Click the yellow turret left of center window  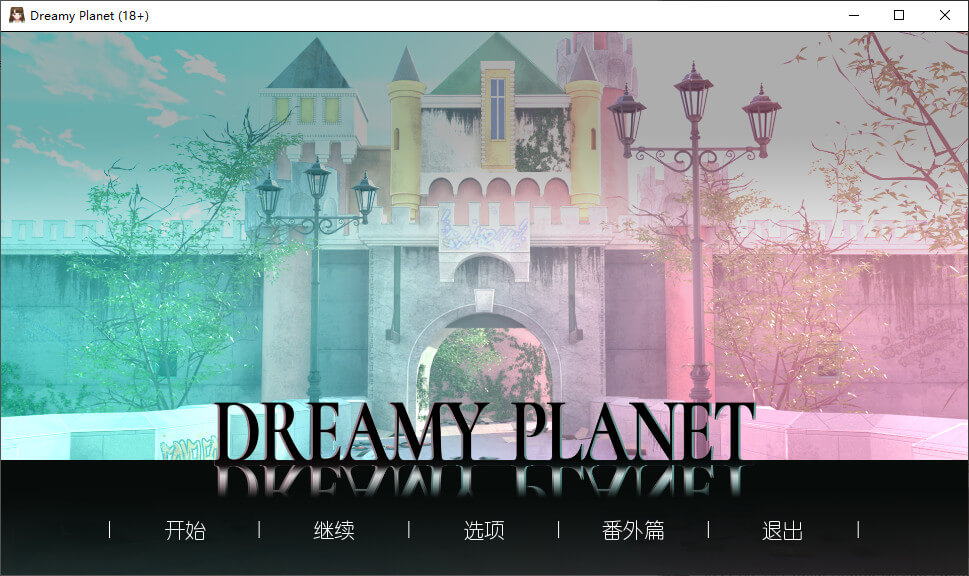(x=406, y=140)
